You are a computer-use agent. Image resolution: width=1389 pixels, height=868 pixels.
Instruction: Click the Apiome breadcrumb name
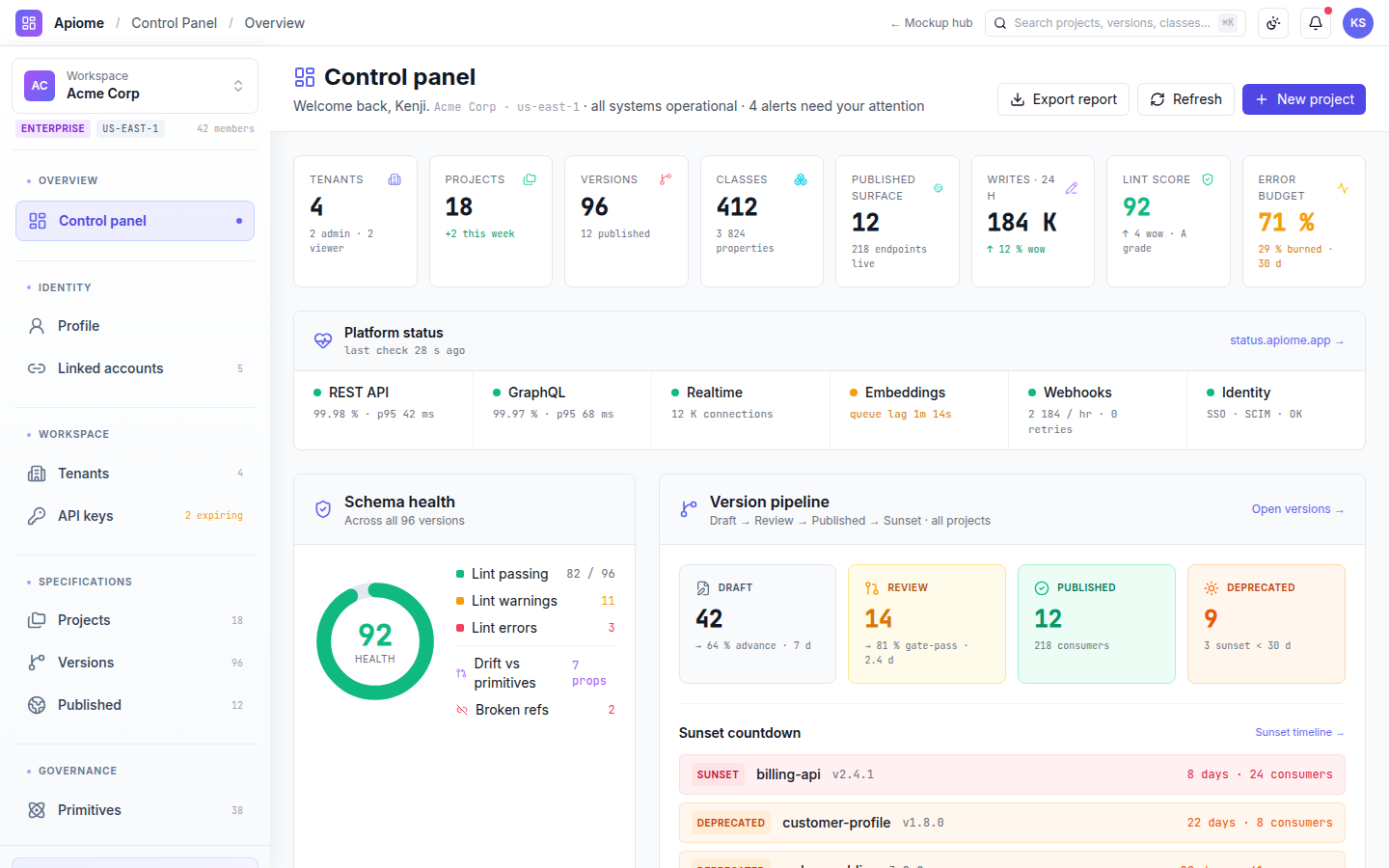pyautogui.click(x=79, y=23)
